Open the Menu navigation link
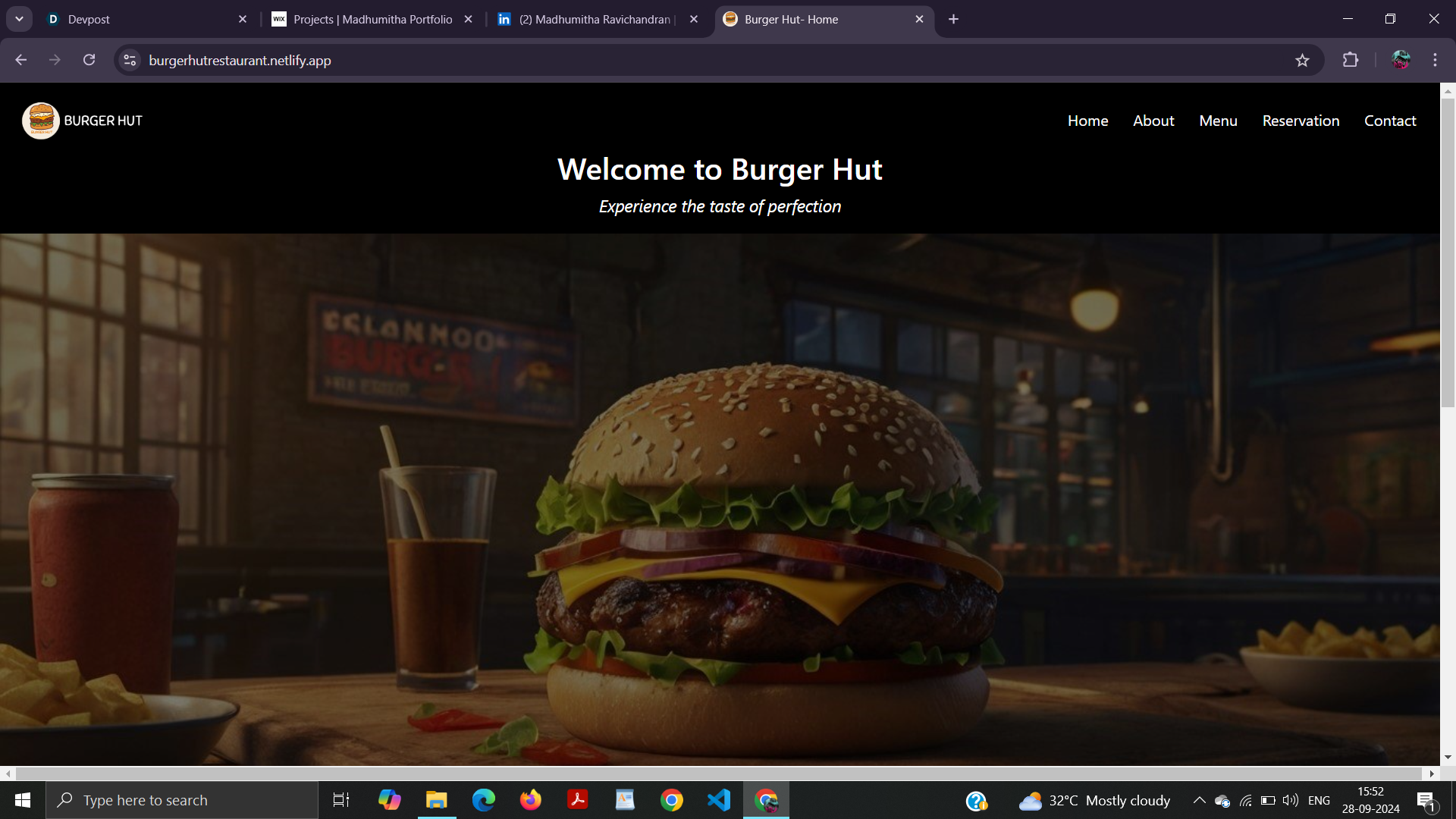This screenshot has height=819, width=1456. point(1218,121)
